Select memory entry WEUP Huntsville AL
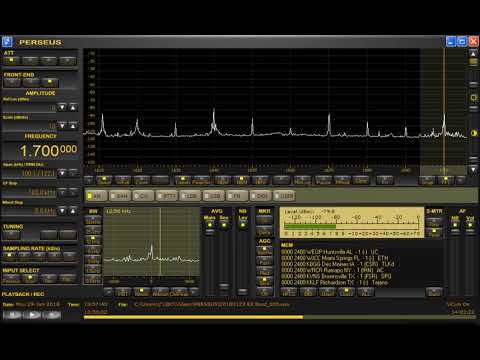The width and height of the screenshot is (480, 360). pyautogui.click(x=330, y=252)
